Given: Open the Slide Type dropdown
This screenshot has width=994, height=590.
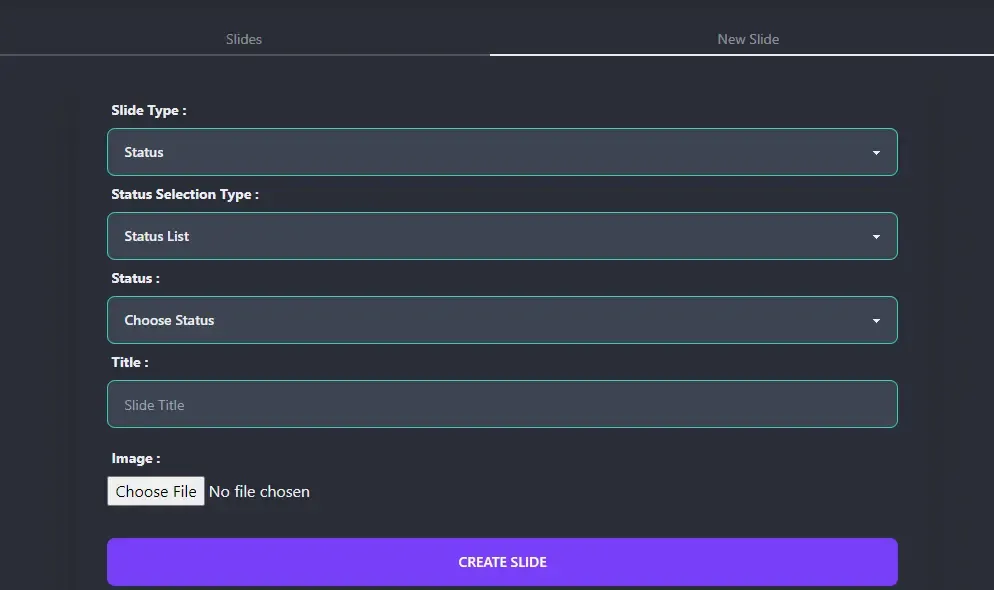Looking at the screenshot, I should [501, 152].
